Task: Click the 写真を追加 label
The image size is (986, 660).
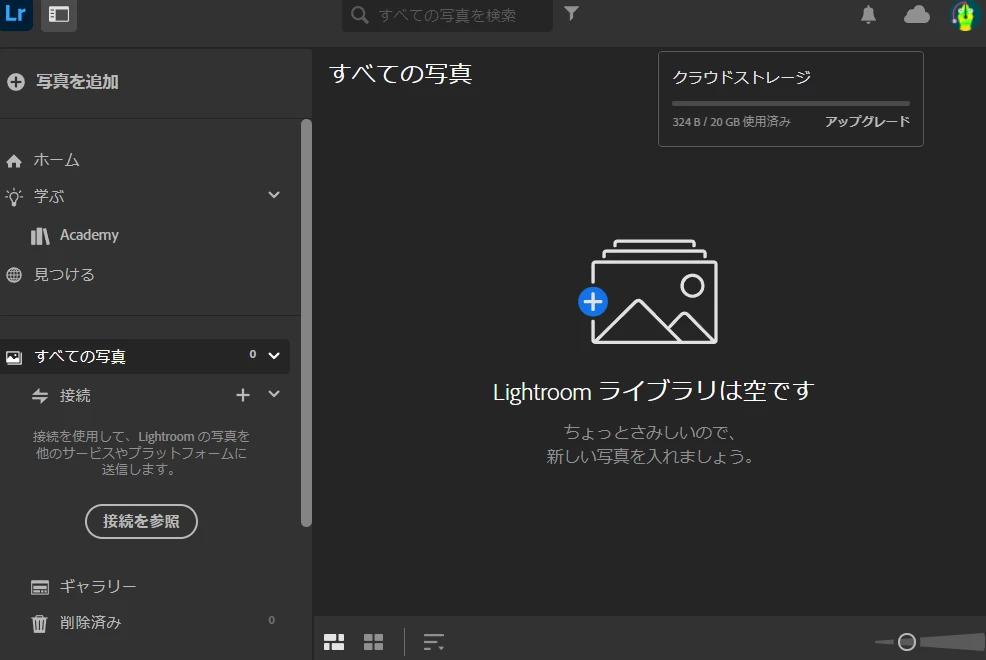Action: 77,82
